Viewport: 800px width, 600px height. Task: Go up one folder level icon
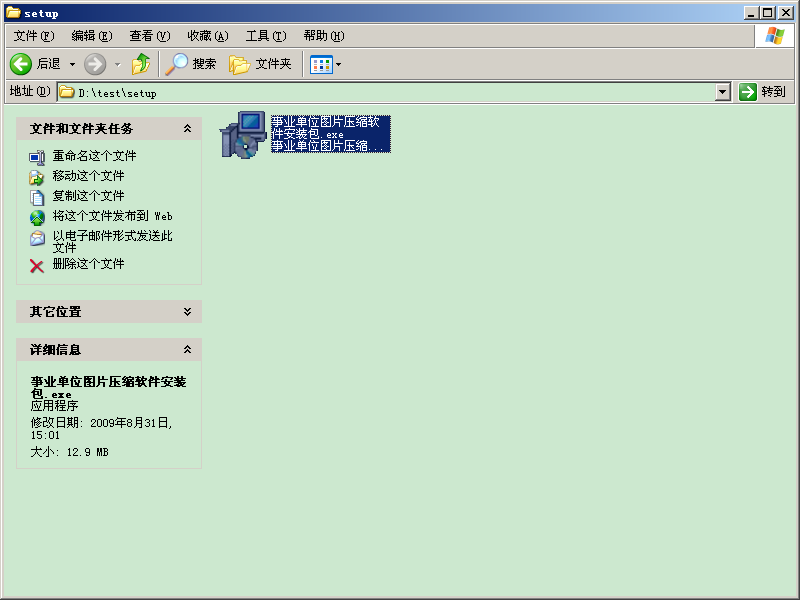(x=141, y=64)
